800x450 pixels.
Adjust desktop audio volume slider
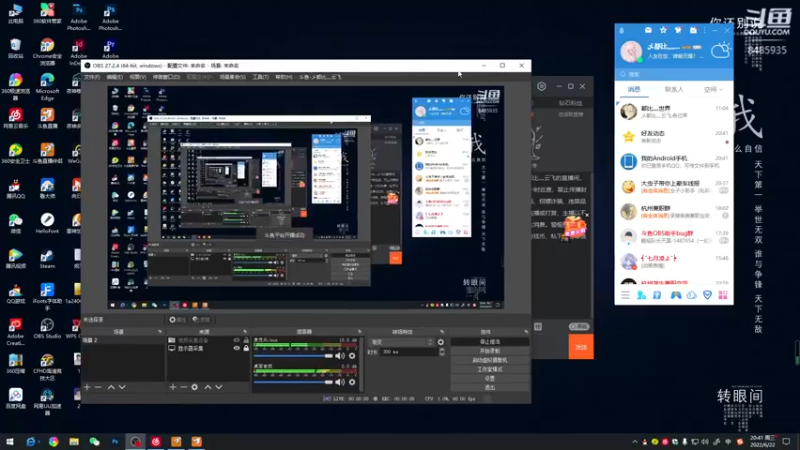pyautogui.click(x=293, y=382)
